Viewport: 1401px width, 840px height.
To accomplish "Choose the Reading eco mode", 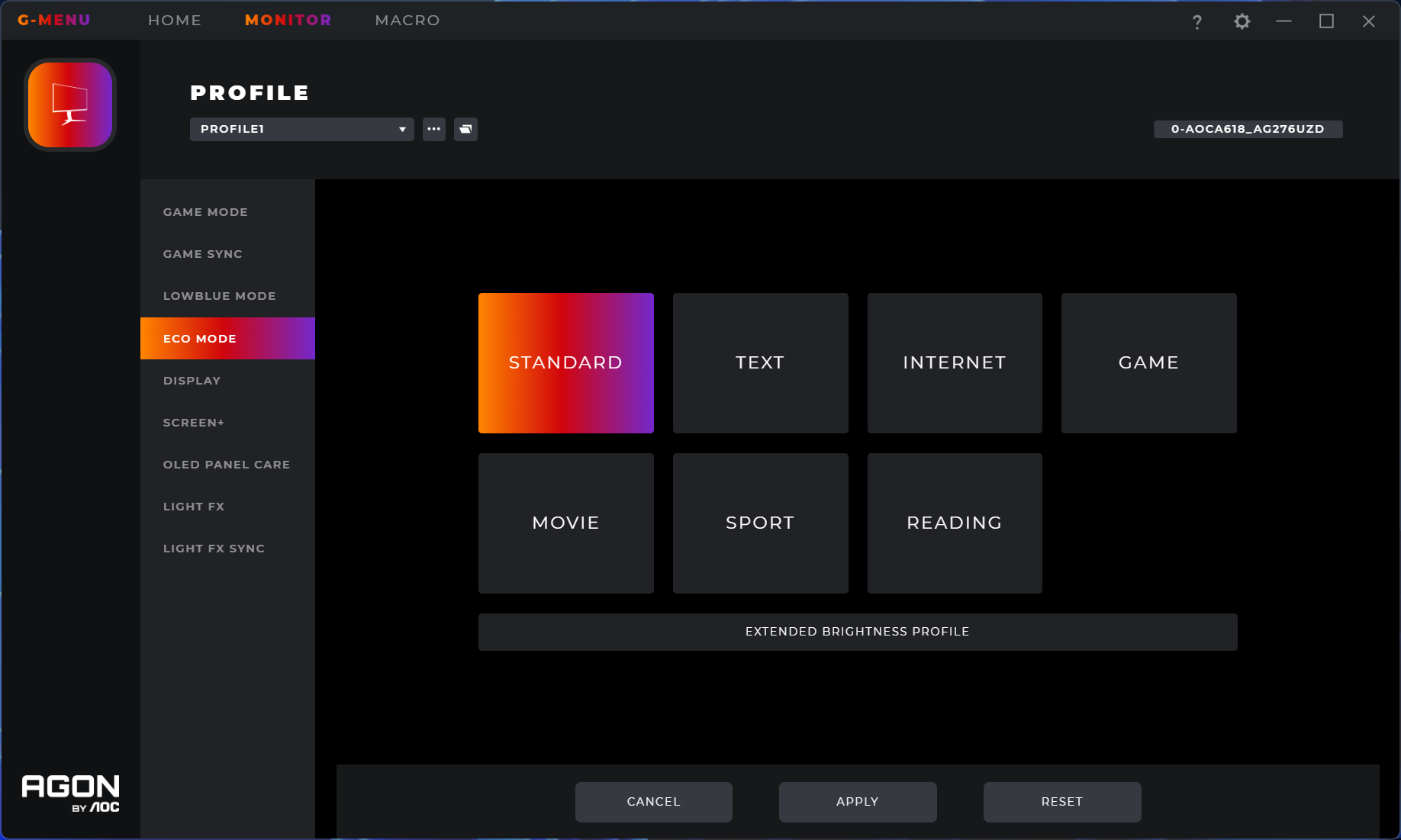I will [954, 523].
